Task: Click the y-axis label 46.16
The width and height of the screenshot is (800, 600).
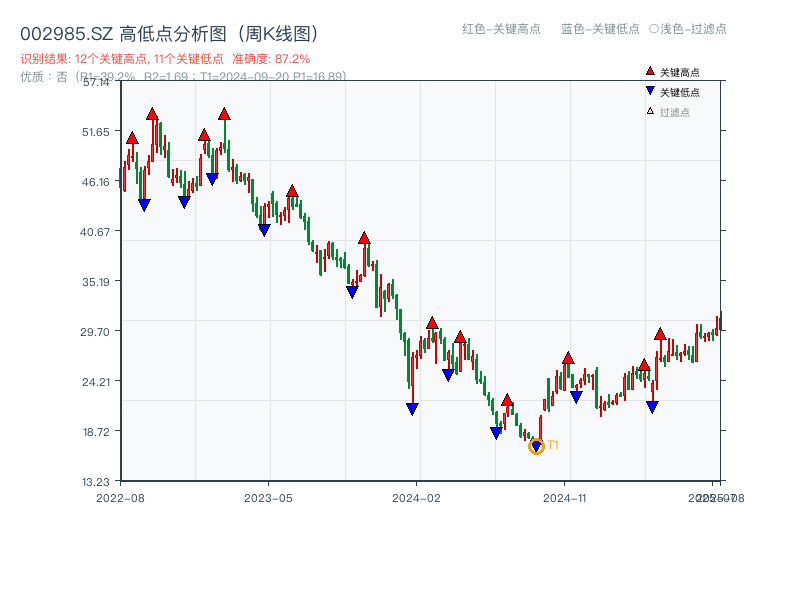Action: [96, 182]
